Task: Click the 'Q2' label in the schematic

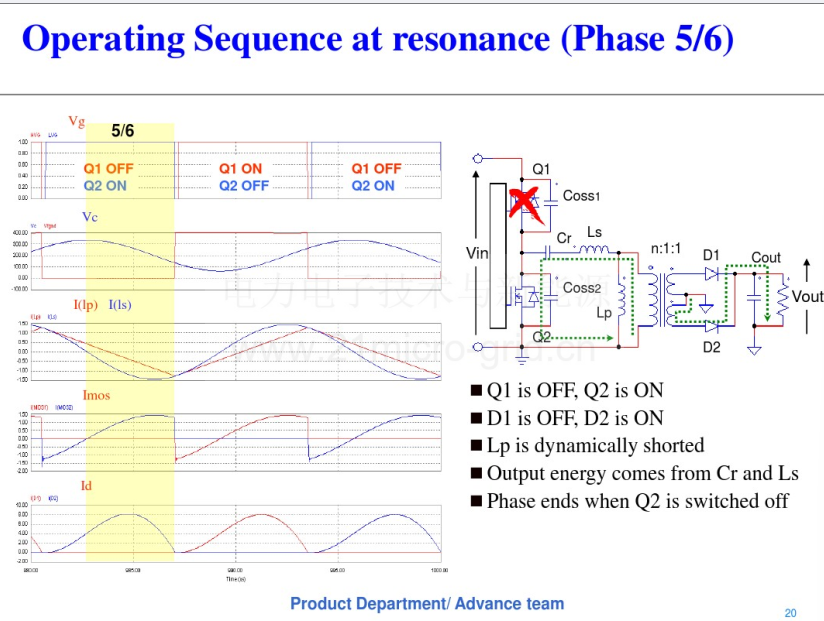Action: point(541,336)
